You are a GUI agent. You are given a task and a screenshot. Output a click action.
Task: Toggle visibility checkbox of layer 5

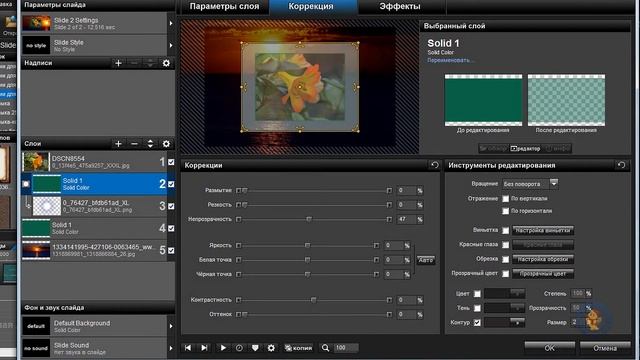pyautogui.click(x=171, y=251)
